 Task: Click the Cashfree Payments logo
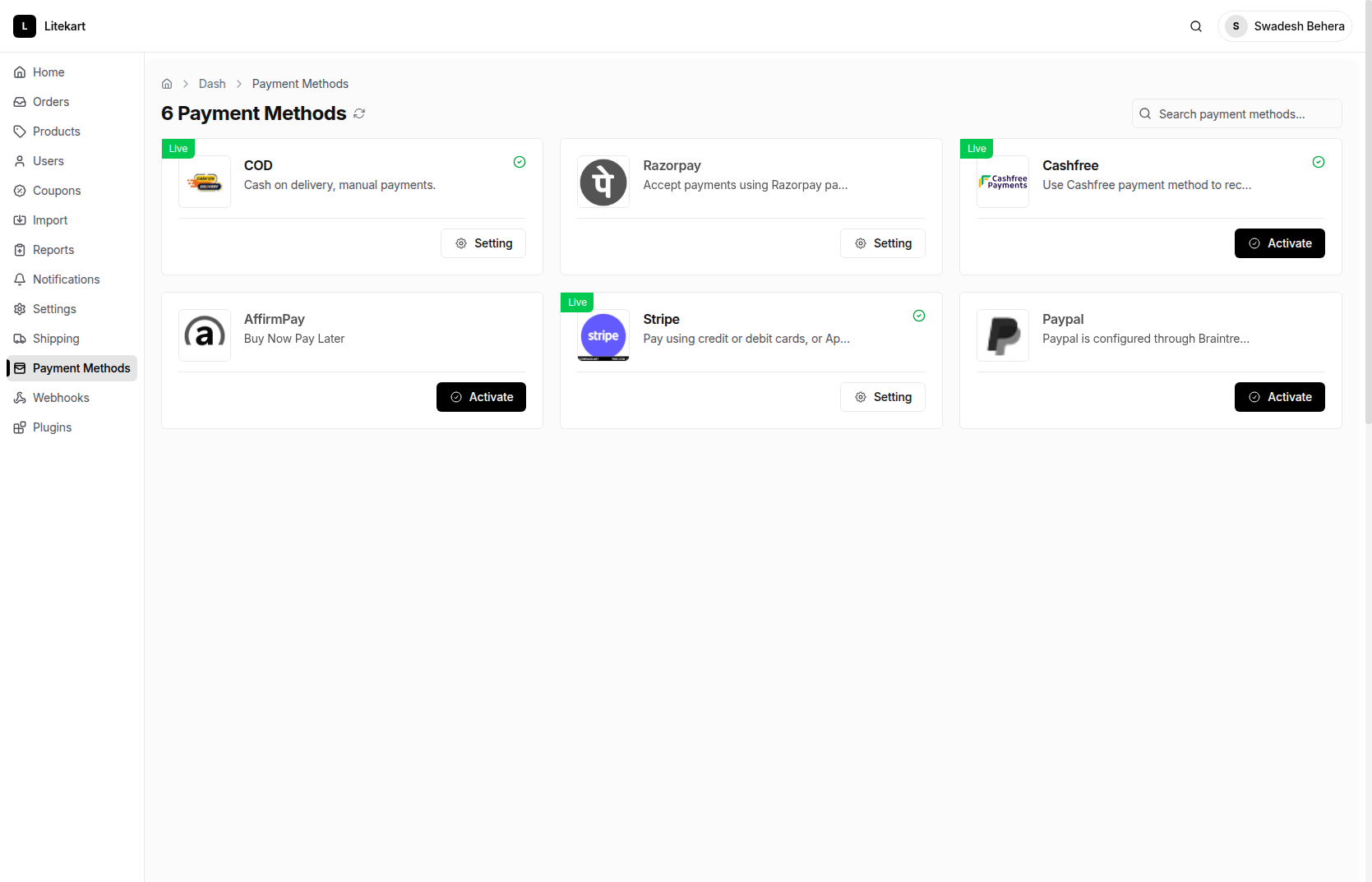1003,182
